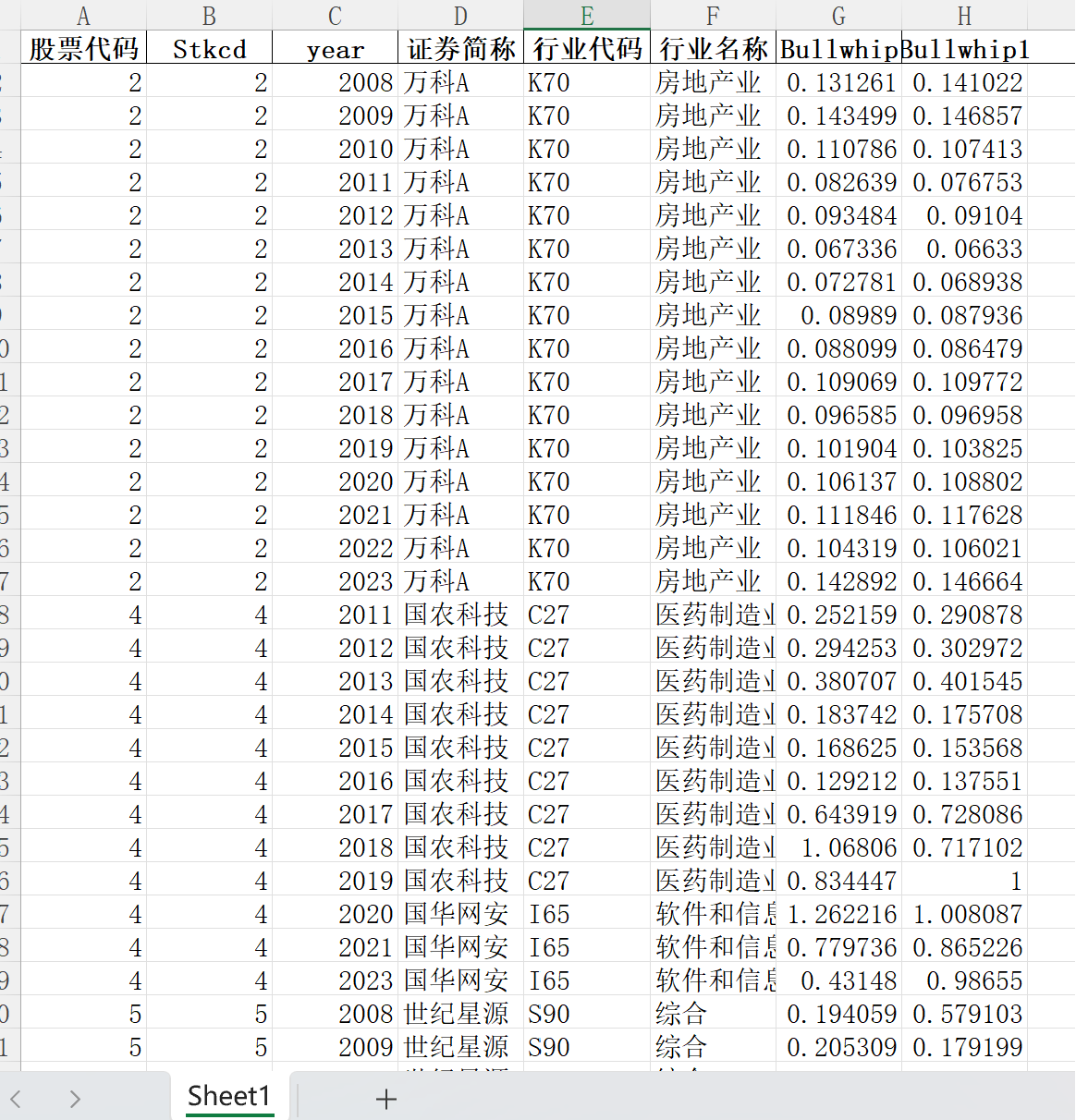Image resolution: width=1076 pixels, height=1120 pixels.
Task: Select the cell with value 0.579103
Action: [964, 1014]
